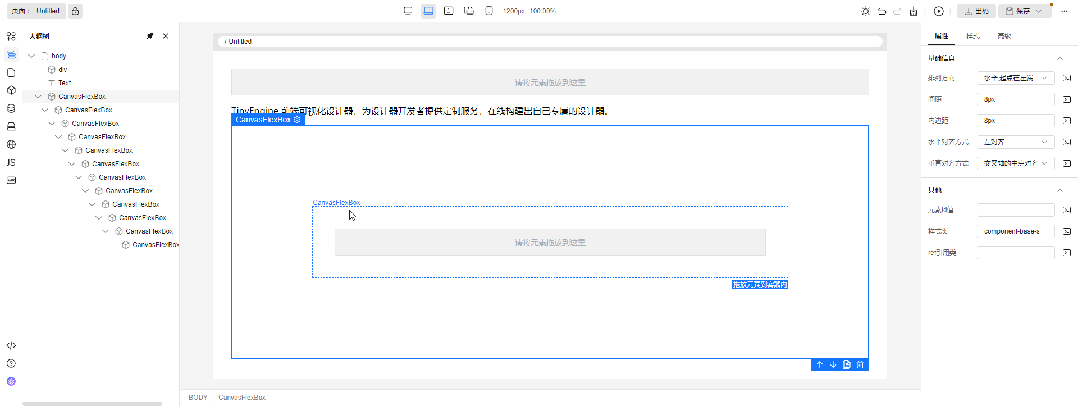The image size is (1078, 406).
Task: Click BODY in the bottom breadcrumb
Action: click(x=198, y=397)
